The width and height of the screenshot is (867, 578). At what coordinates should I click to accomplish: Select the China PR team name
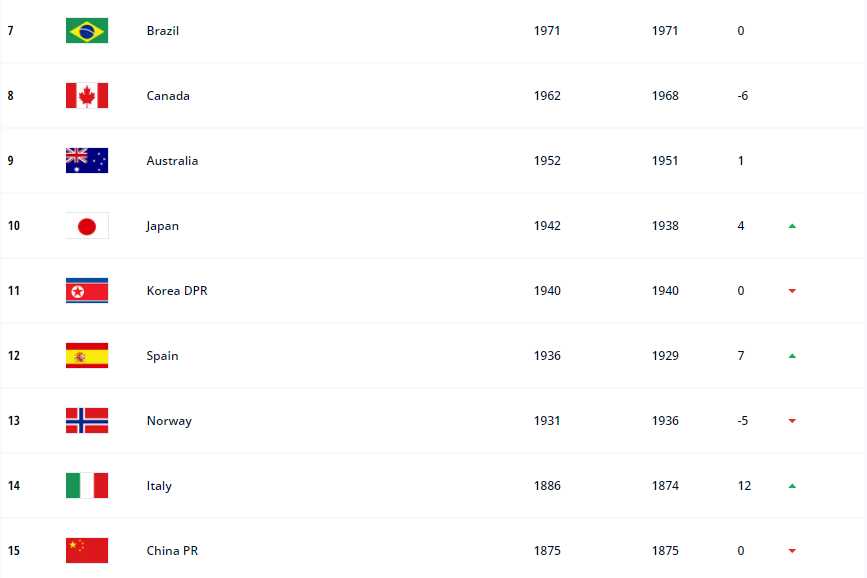(172, 551)
